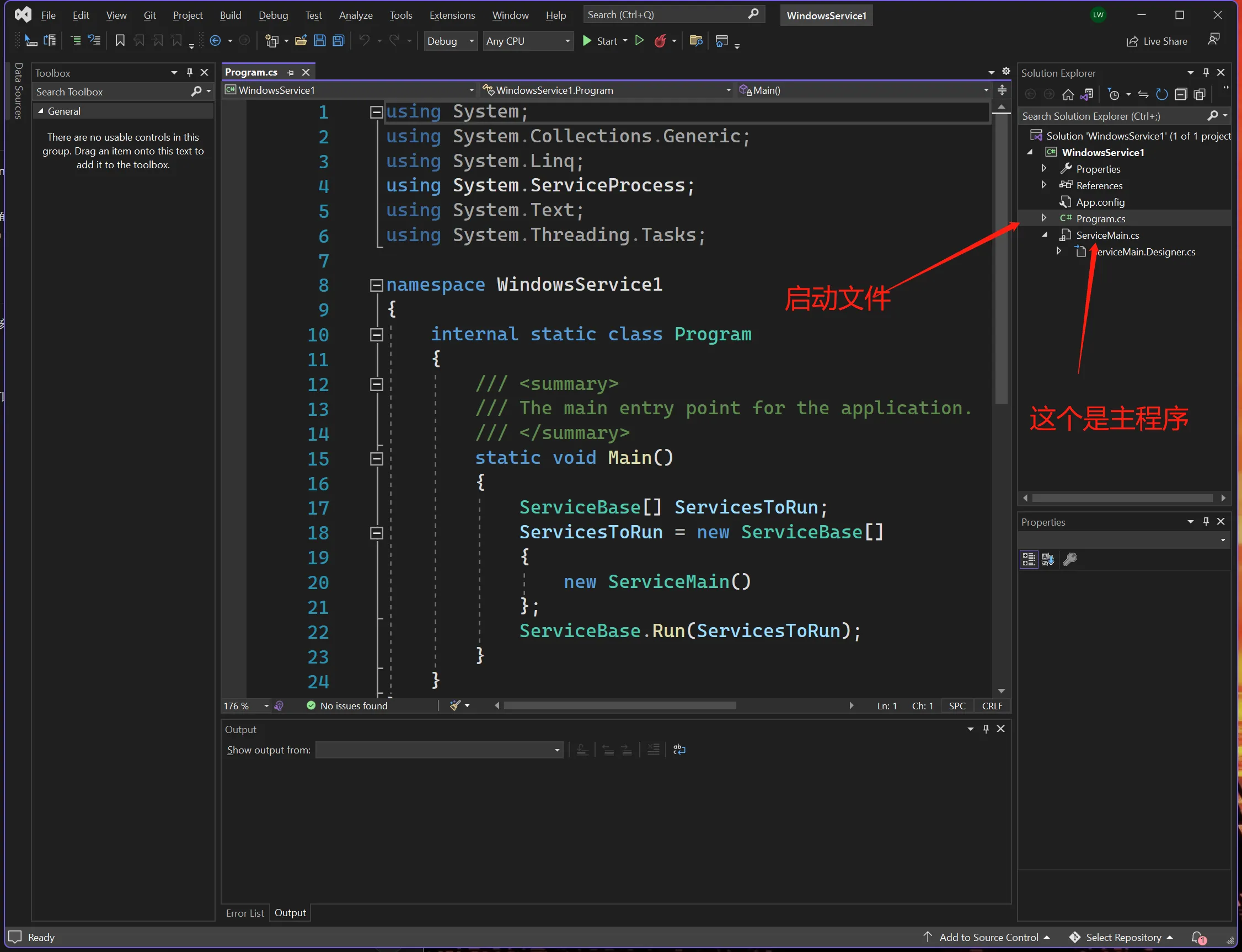The width and height of the screenshot is (1242, 952).
Task: Open the Show output from dropdown
Action: point(439,750)
